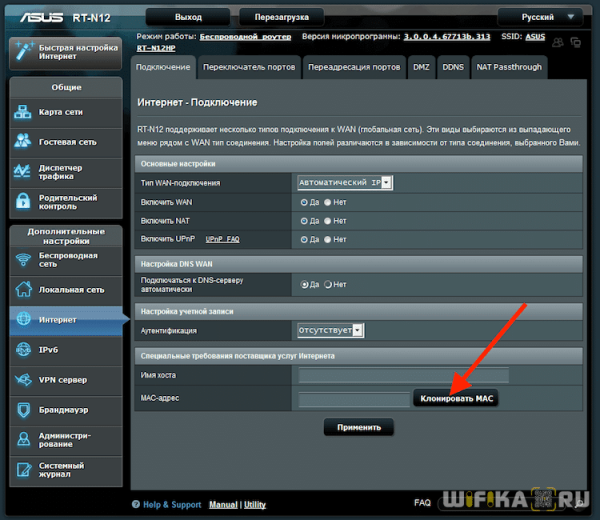The image size is (600, 520).
Task: Click the ASUS logo
Action: pyautogui.click(x=41, y=17)
